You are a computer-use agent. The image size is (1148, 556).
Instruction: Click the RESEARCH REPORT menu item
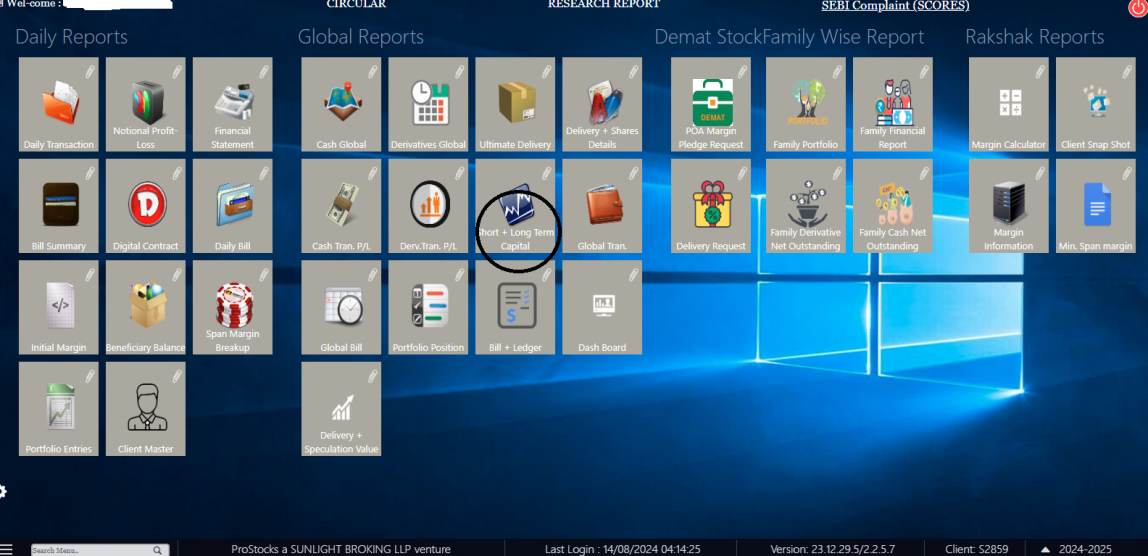pos(604,4)
